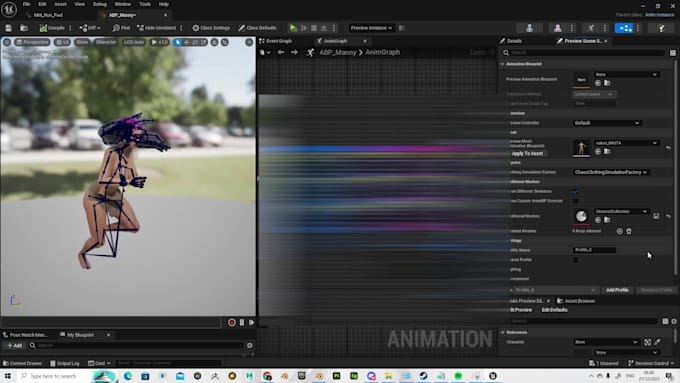The image size is (680, 383).
Task: Use selected asset for Preview Animation Blueprint
Action: (x=598, y=83)
